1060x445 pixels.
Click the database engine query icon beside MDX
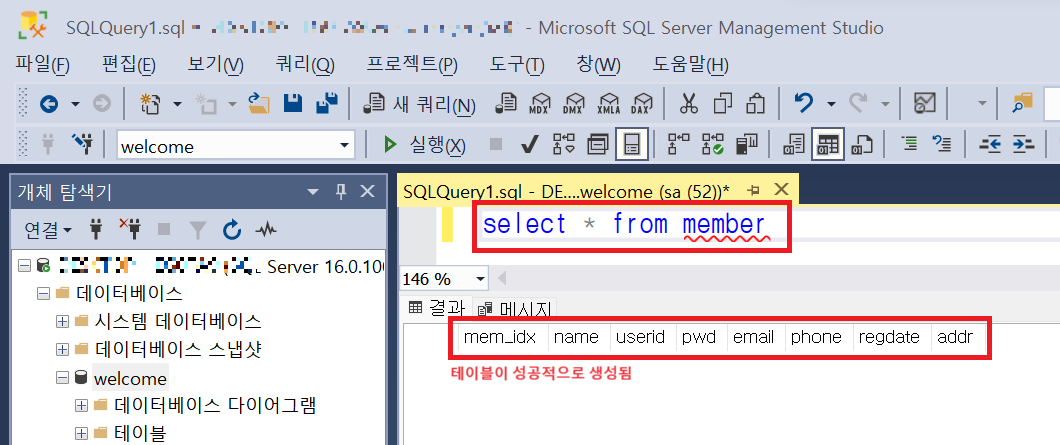tap(506, 103)
